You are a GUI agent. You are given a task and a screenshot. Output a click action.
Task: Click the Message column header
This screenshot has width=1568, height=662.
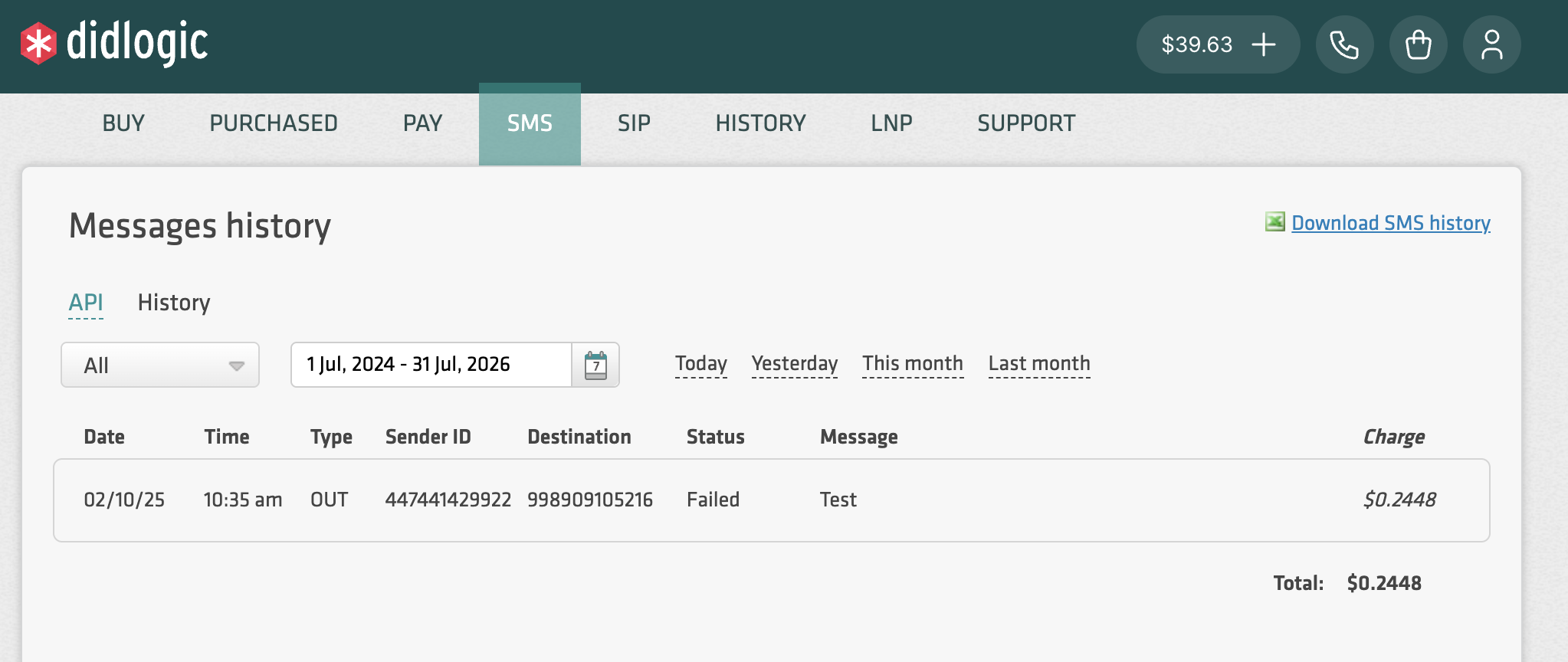pos(859,437)
